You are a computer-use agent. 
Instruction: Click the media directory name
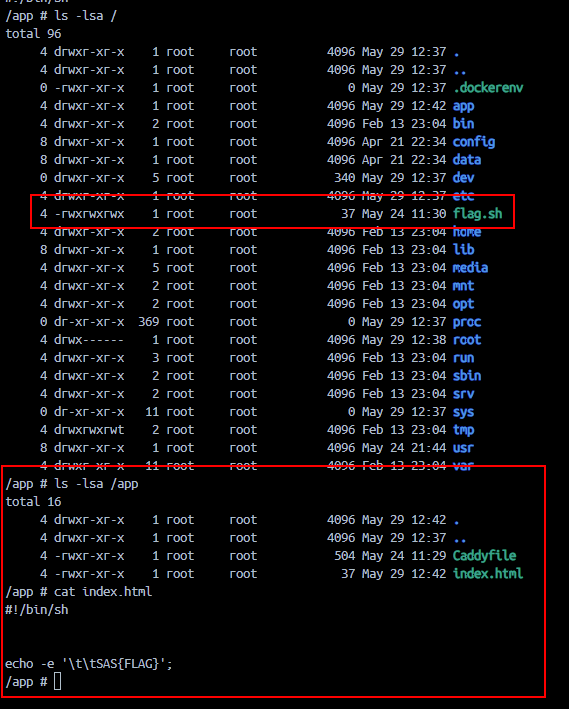[x=470, y=268]
